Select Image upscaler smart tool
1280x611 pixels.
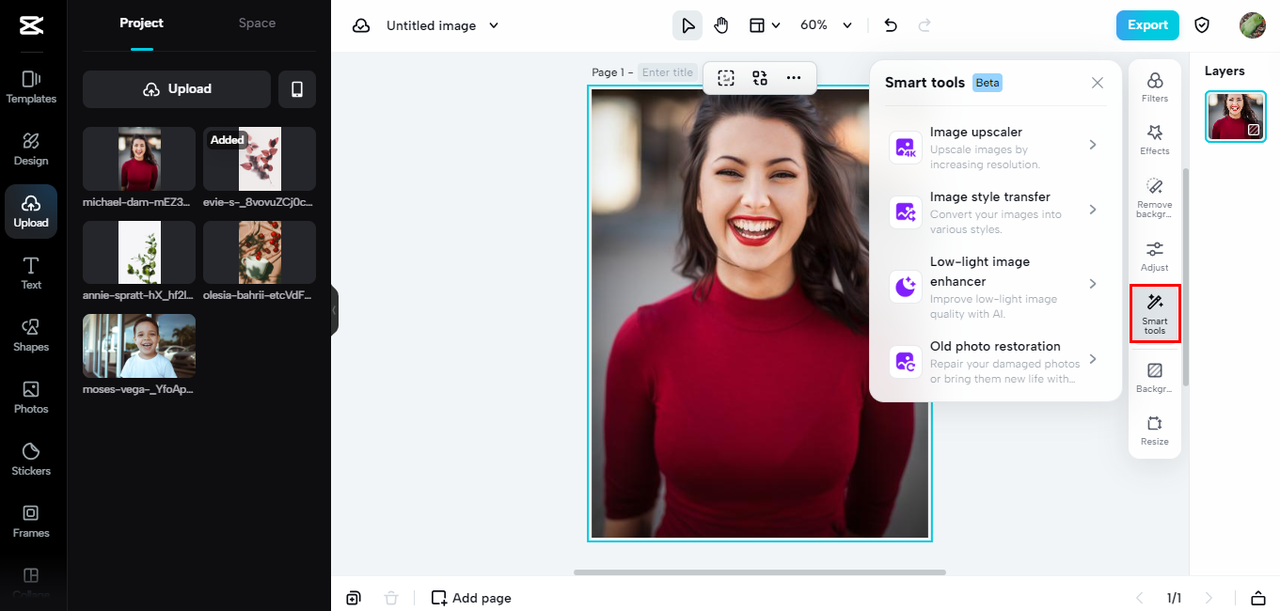[x=995, y=147]
